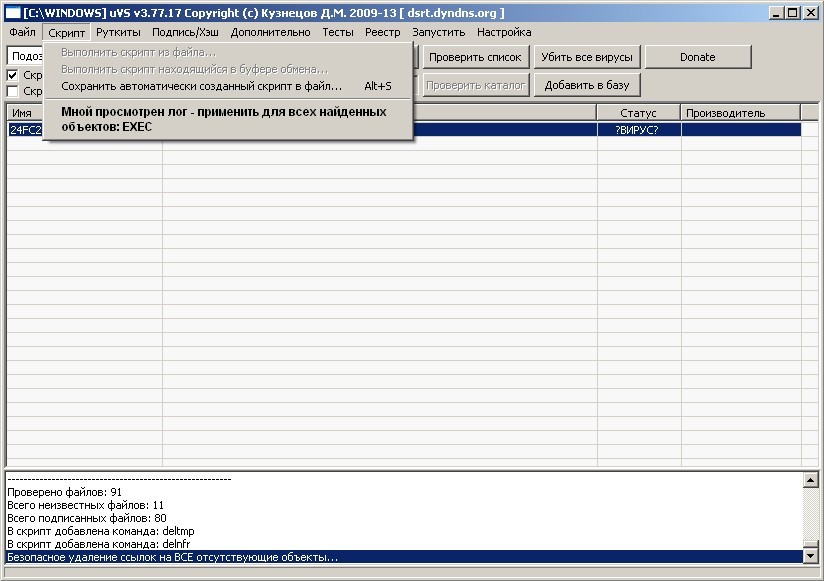Check the second unchecked Скр checkbox
This screenshot has width=824, height=581.
pyautogui.click(x=13, y=91)
